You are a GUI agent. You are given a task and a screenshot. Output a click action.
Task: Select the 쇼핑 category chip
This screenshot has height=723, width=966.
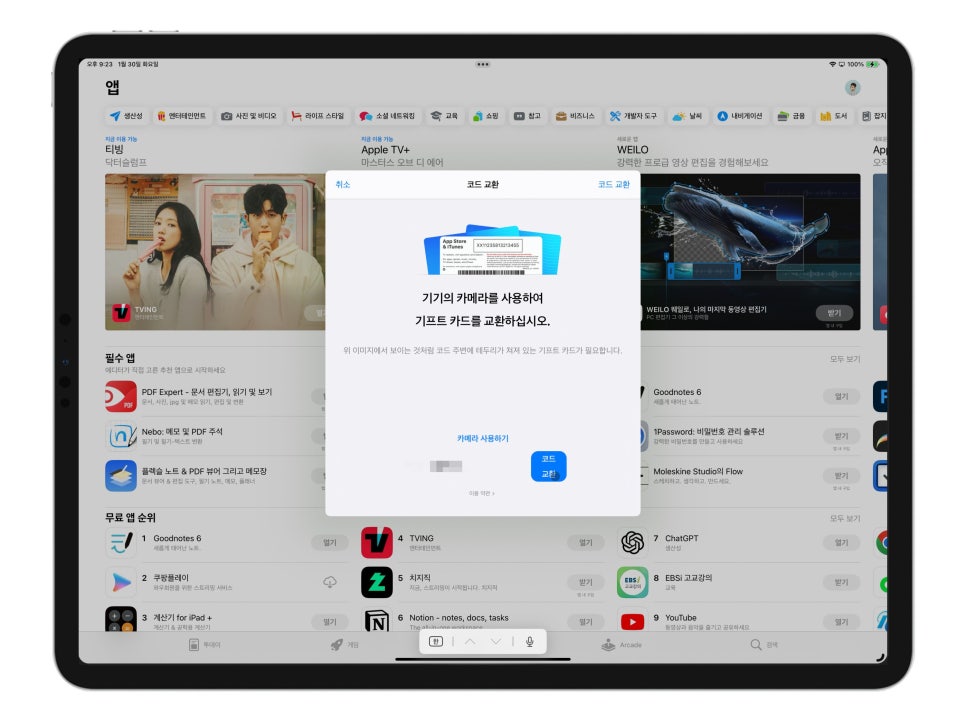click(x=485, y=116)
